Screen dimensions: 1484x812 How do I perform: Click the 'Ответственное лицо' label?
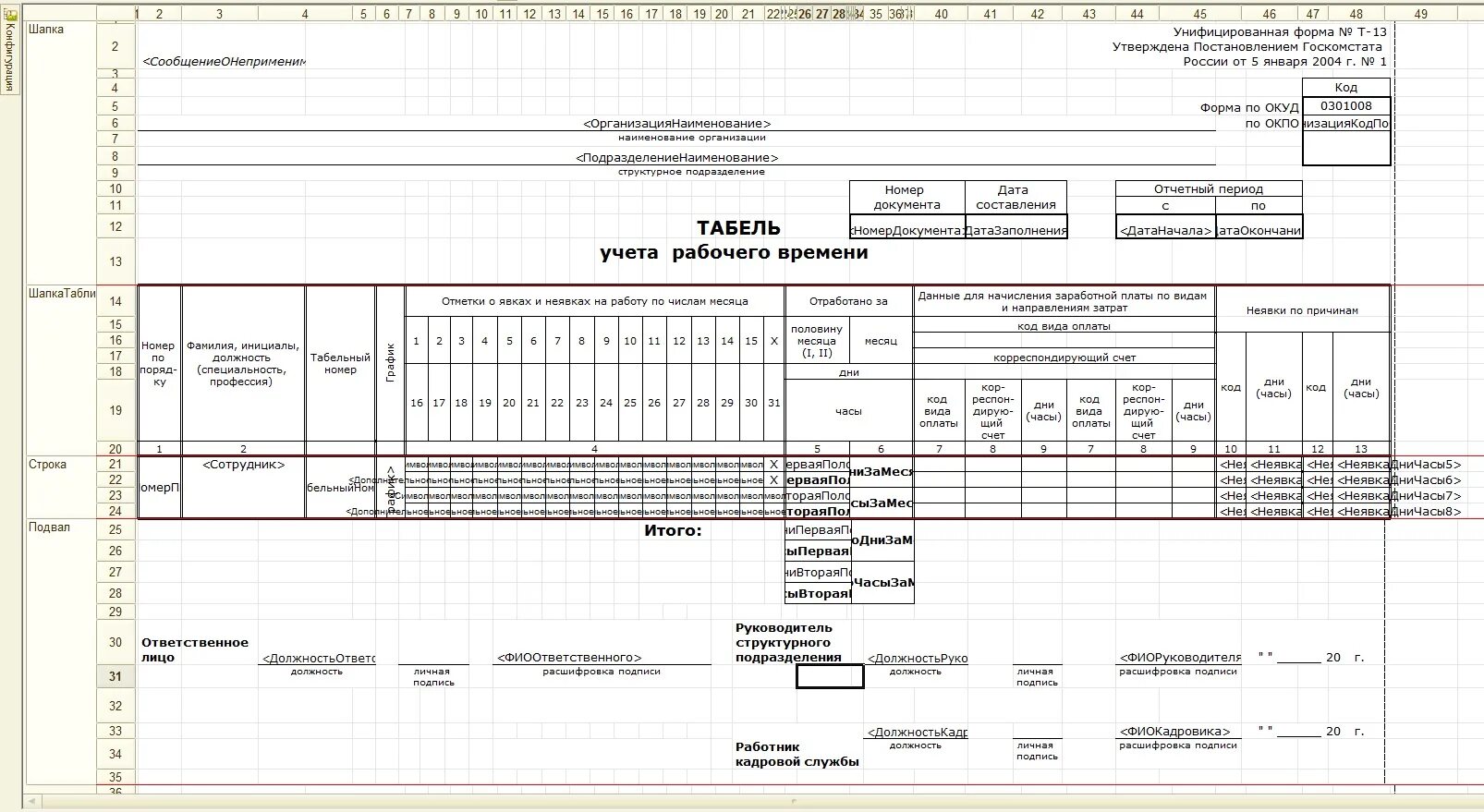click(x=195, y=650)
